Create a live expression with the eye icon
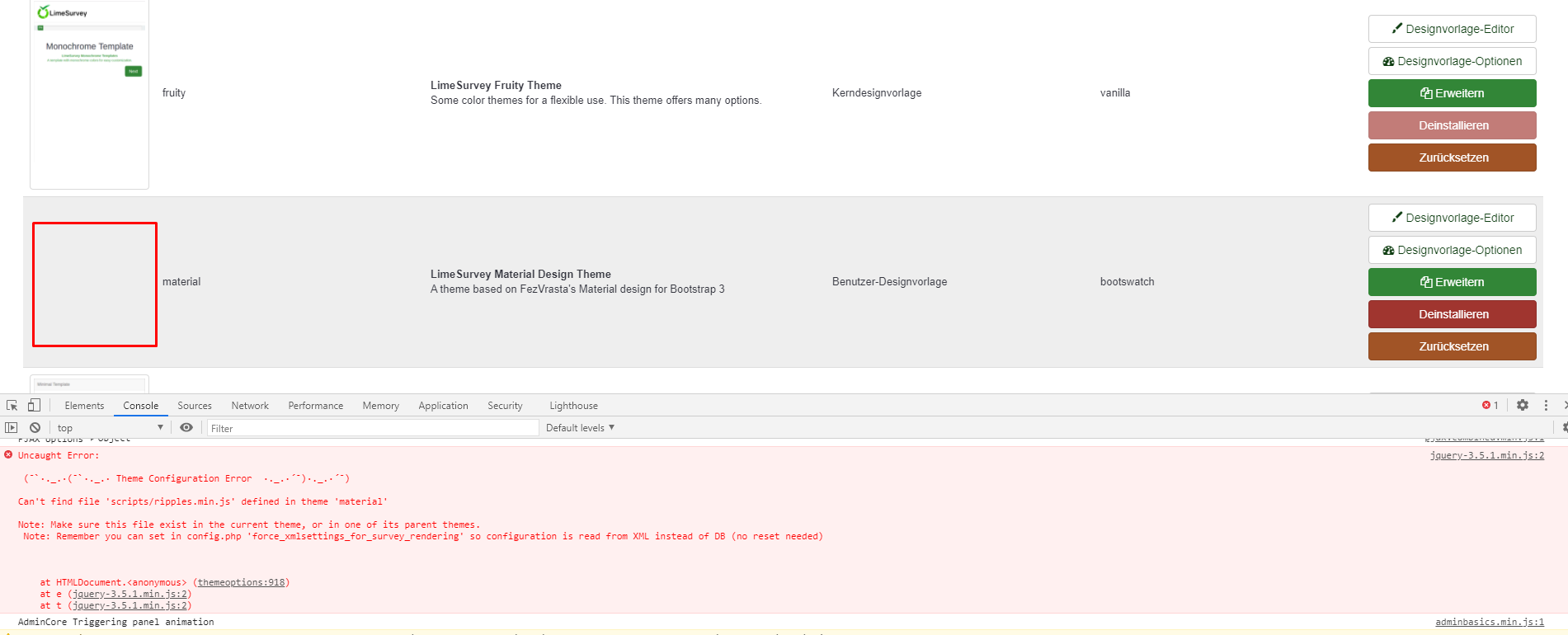1568x635 pixels. (186, 427)
